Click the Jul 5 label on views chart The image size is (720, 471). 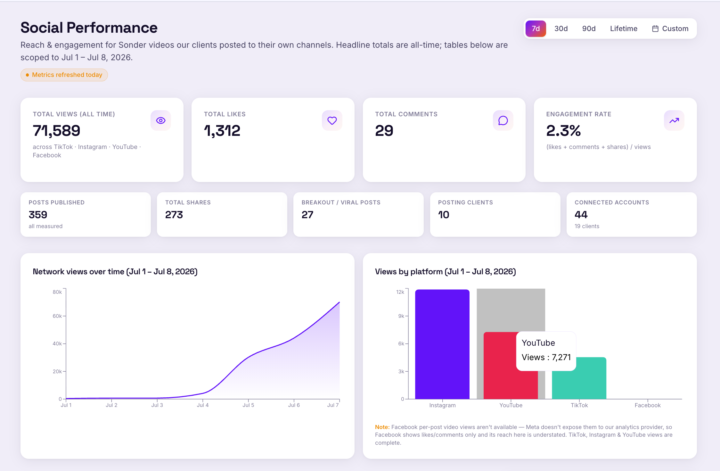(x=248, y=405)
